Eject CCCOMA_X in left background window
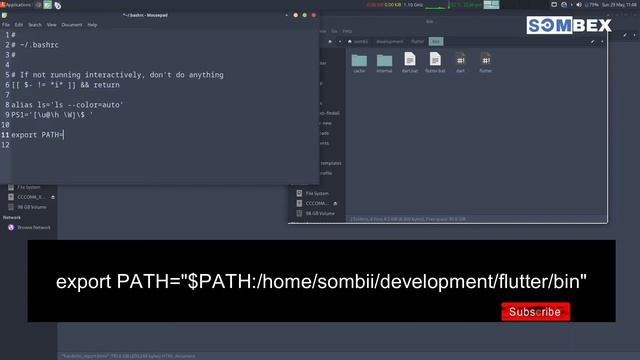The width and height of the screenshot is (640, 360). click(x=53, y=197)
